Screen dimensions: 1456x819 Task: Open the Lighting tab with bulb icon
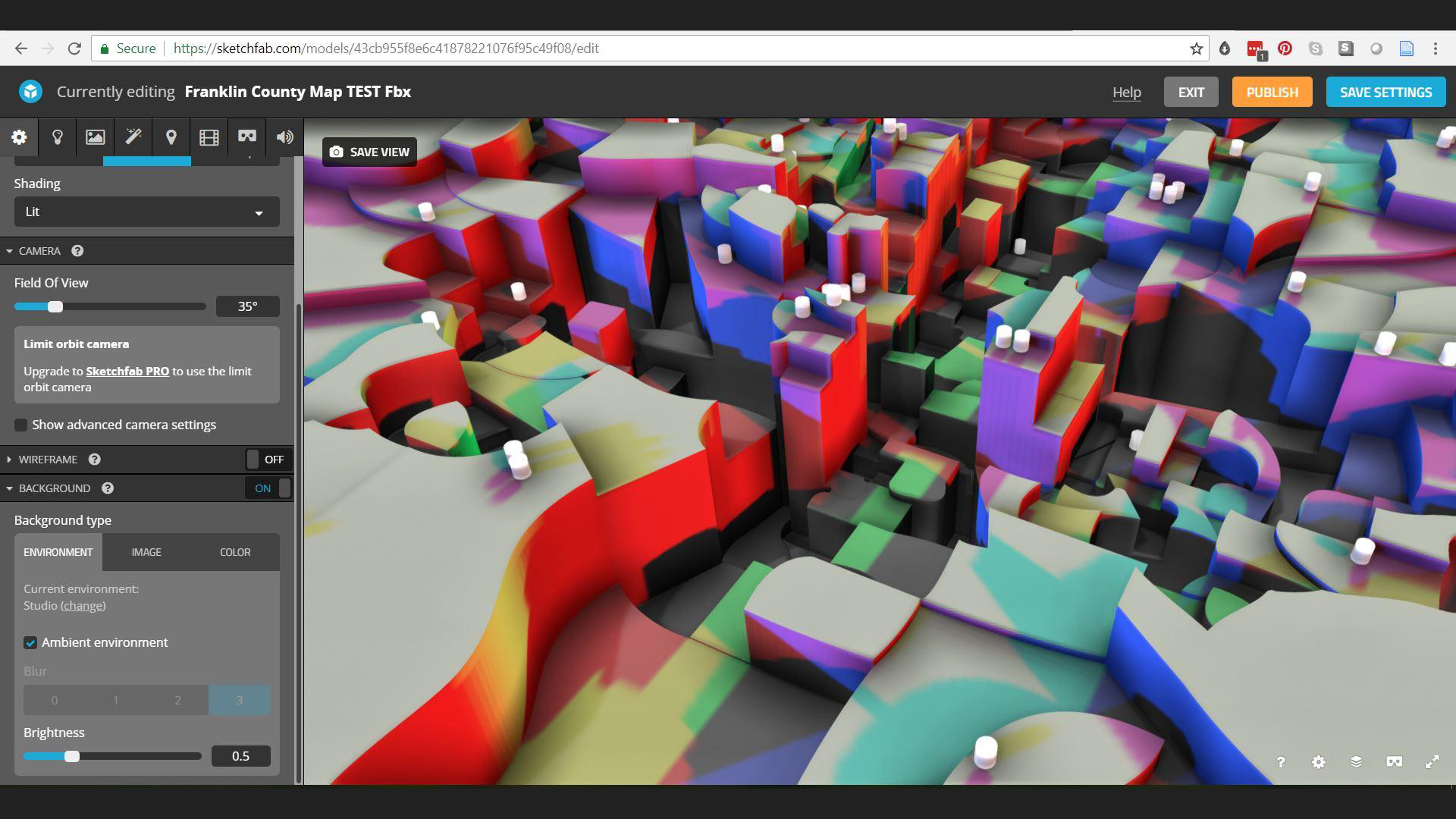[57, 137]
